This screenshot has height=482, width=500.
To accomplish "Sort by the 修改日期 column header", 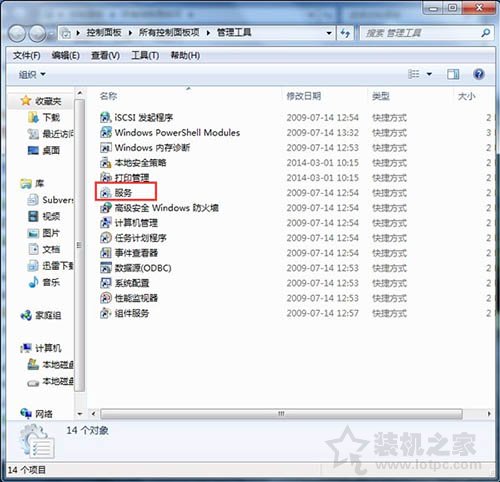I will click(x=304, y=96).
